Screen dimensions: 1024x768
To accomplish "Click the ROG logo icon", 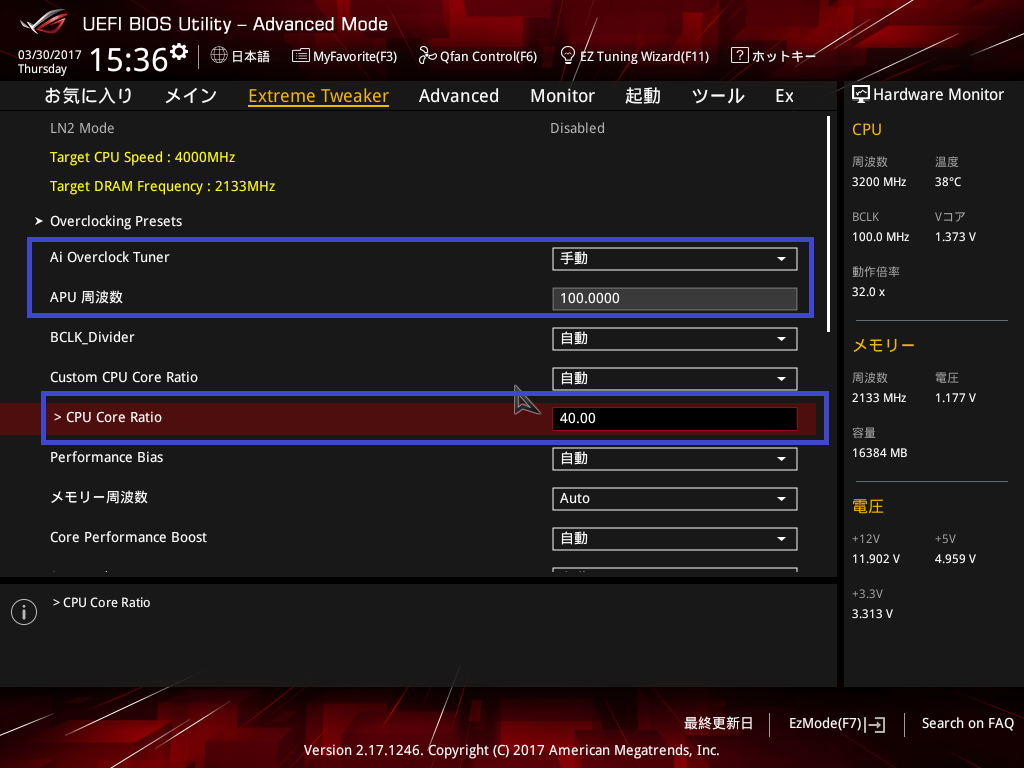I will (x=42, y=24).
